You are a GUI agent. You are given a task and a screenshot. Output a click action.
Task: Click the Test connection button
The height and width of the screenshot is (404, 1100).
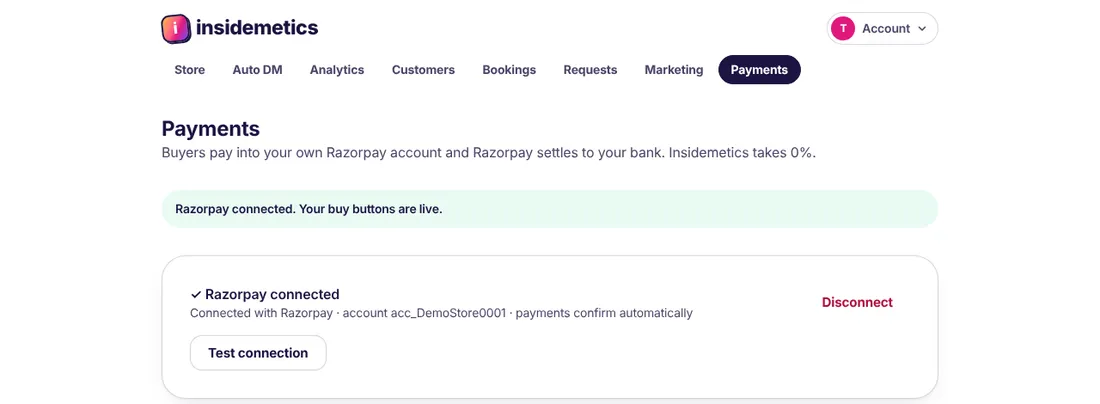tap(258, 353)
